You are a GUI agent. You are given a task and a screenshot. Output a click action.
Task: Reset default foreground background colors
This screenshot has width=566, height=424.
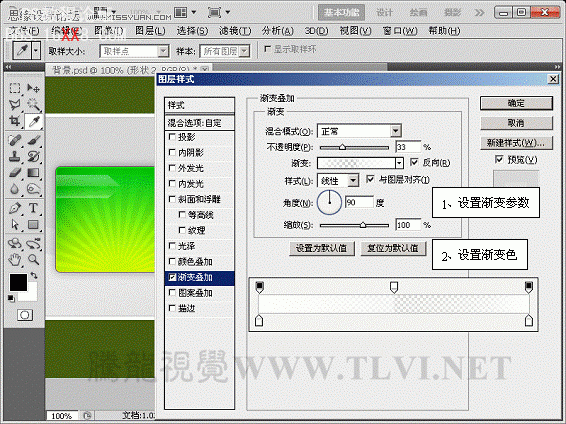click(x=11, y=298)
